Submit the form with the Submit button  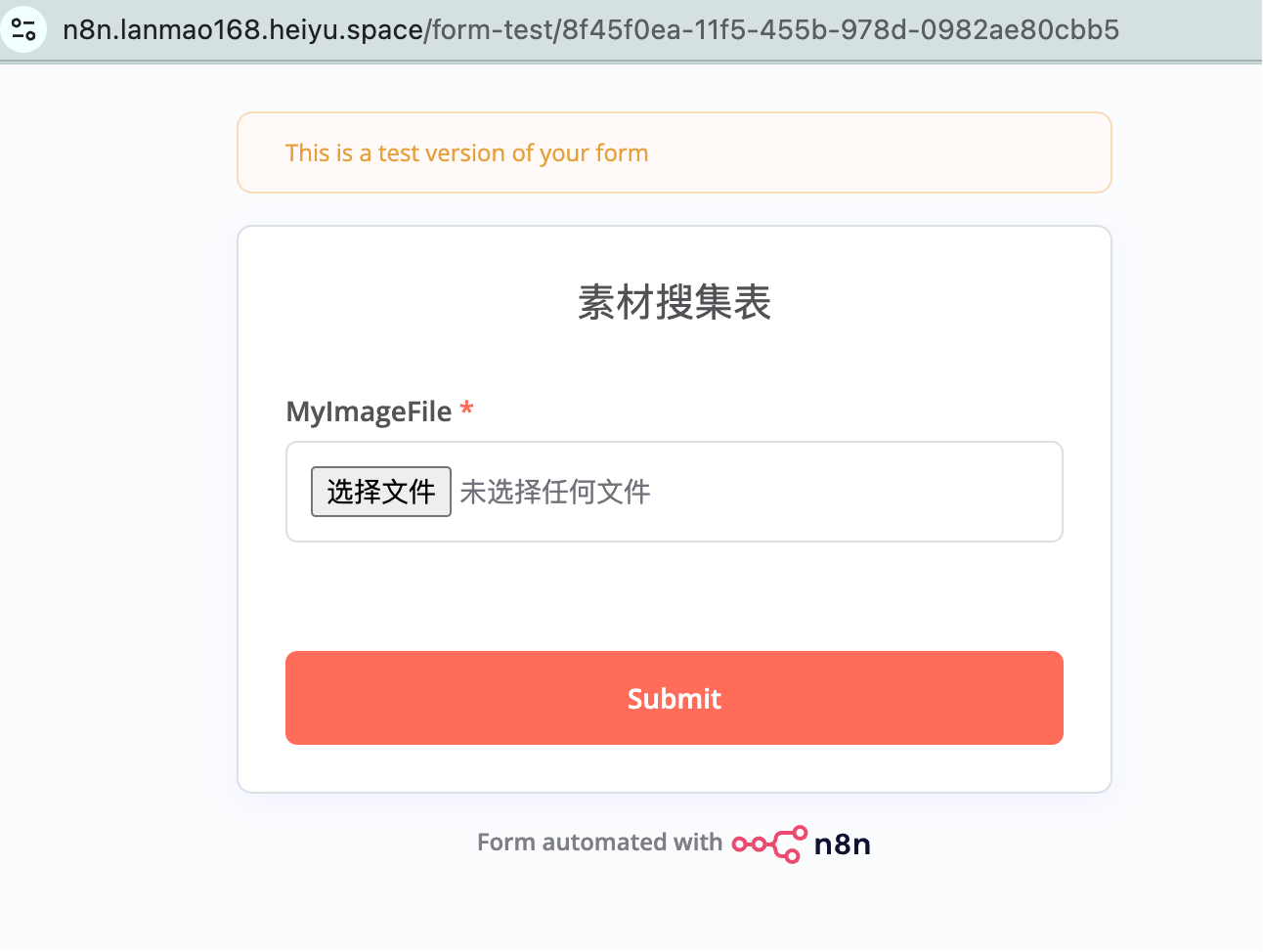[x=674, y=698]
